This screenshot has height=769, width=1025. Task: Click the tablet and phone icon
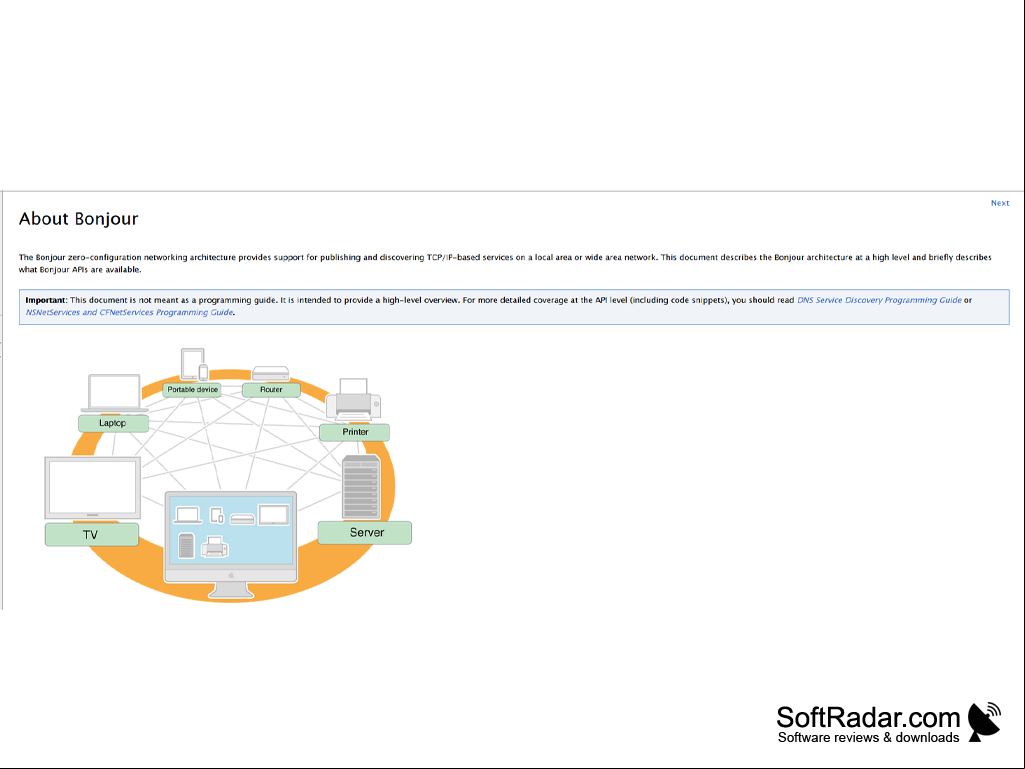194,364
